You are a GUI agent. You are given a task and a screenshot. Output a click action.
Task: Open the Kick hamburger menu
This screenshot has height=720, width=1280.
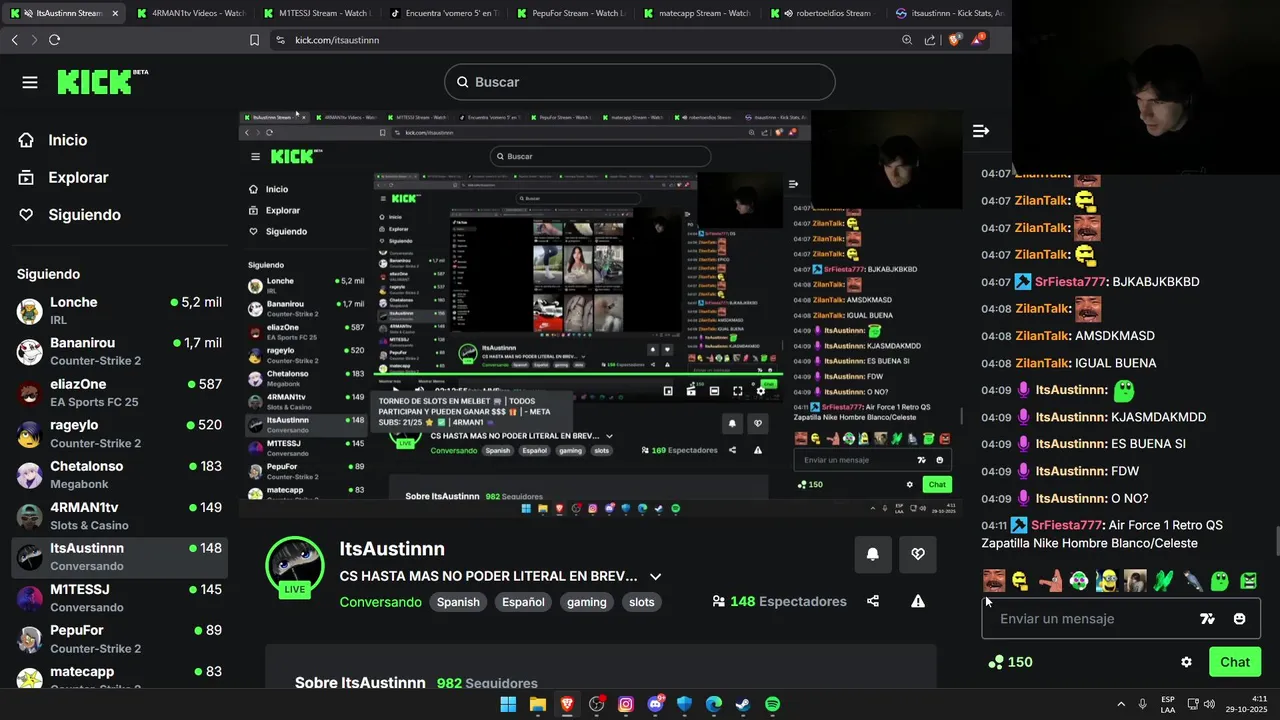tap(30, 82)
